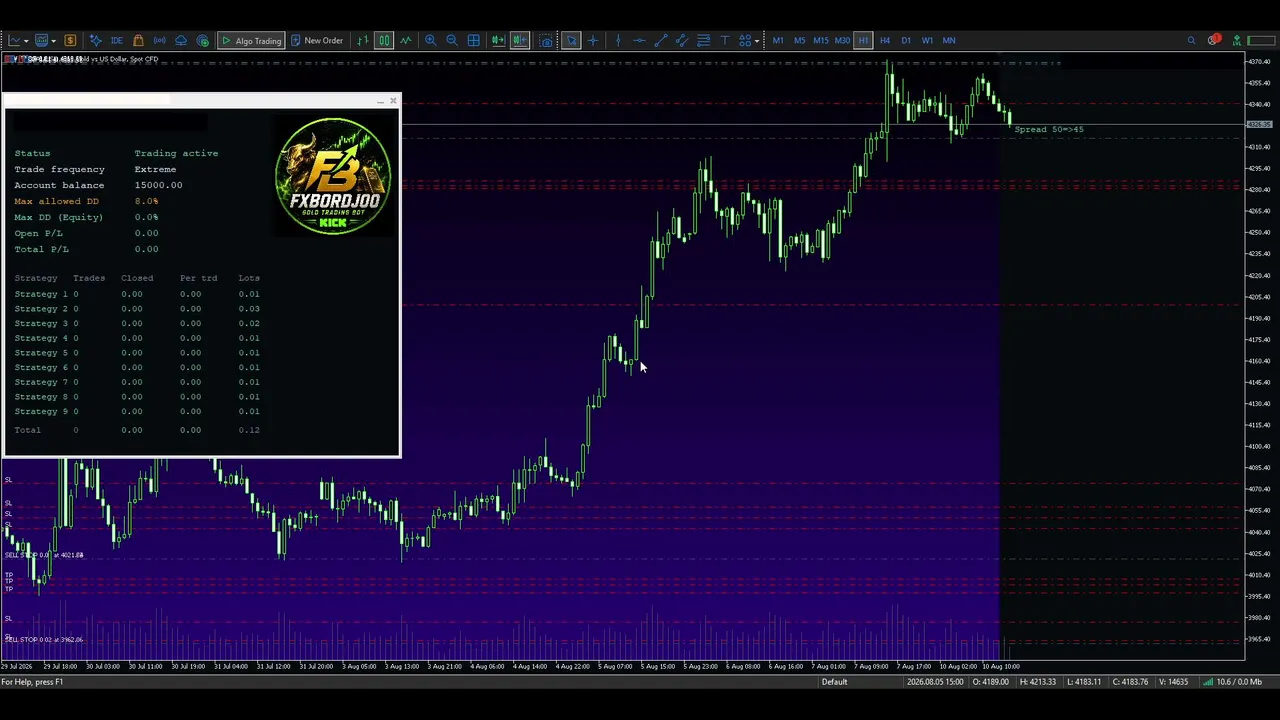Image resolution: width=1280 pixels, height=720 pixels.
Task: Click the connection status icon in toolbar
Action: [1237, 40]
